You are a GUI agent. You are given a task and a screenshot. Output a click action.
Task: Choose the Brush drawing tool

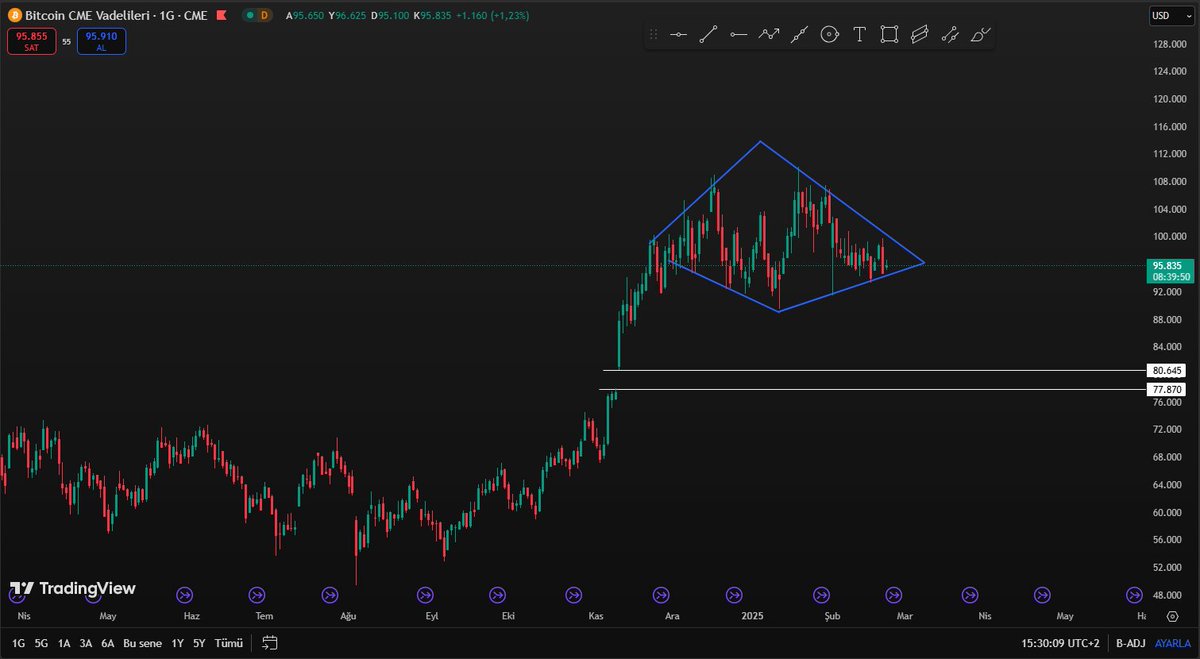980,35
